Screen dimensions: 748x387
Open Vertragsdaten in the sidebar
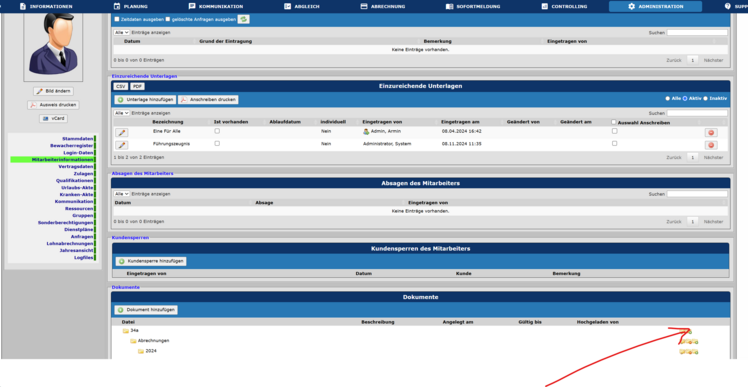pyautogui.click(x=76, y=167)
